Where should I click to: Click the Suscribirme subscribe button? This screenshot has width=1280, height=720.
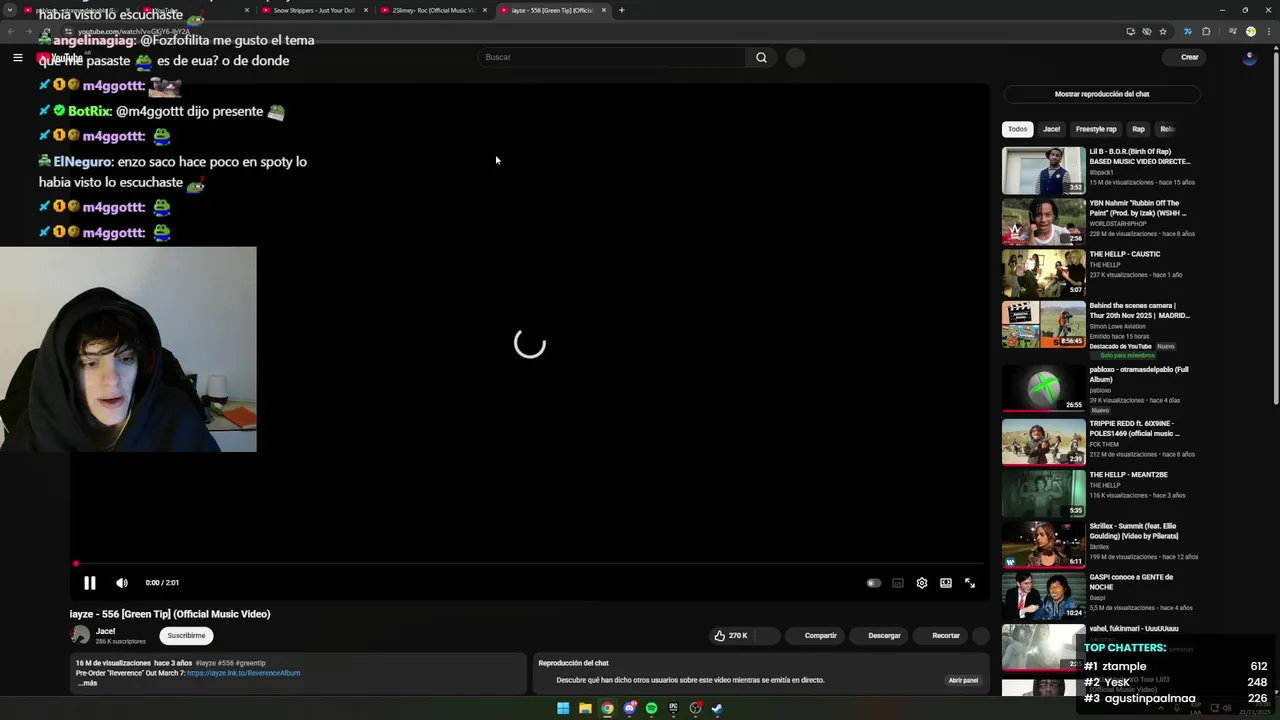click(x=186, y=635)
